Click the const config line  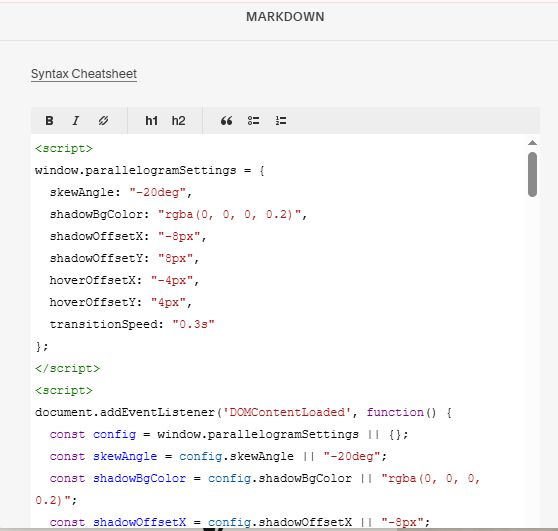(229, 435)
